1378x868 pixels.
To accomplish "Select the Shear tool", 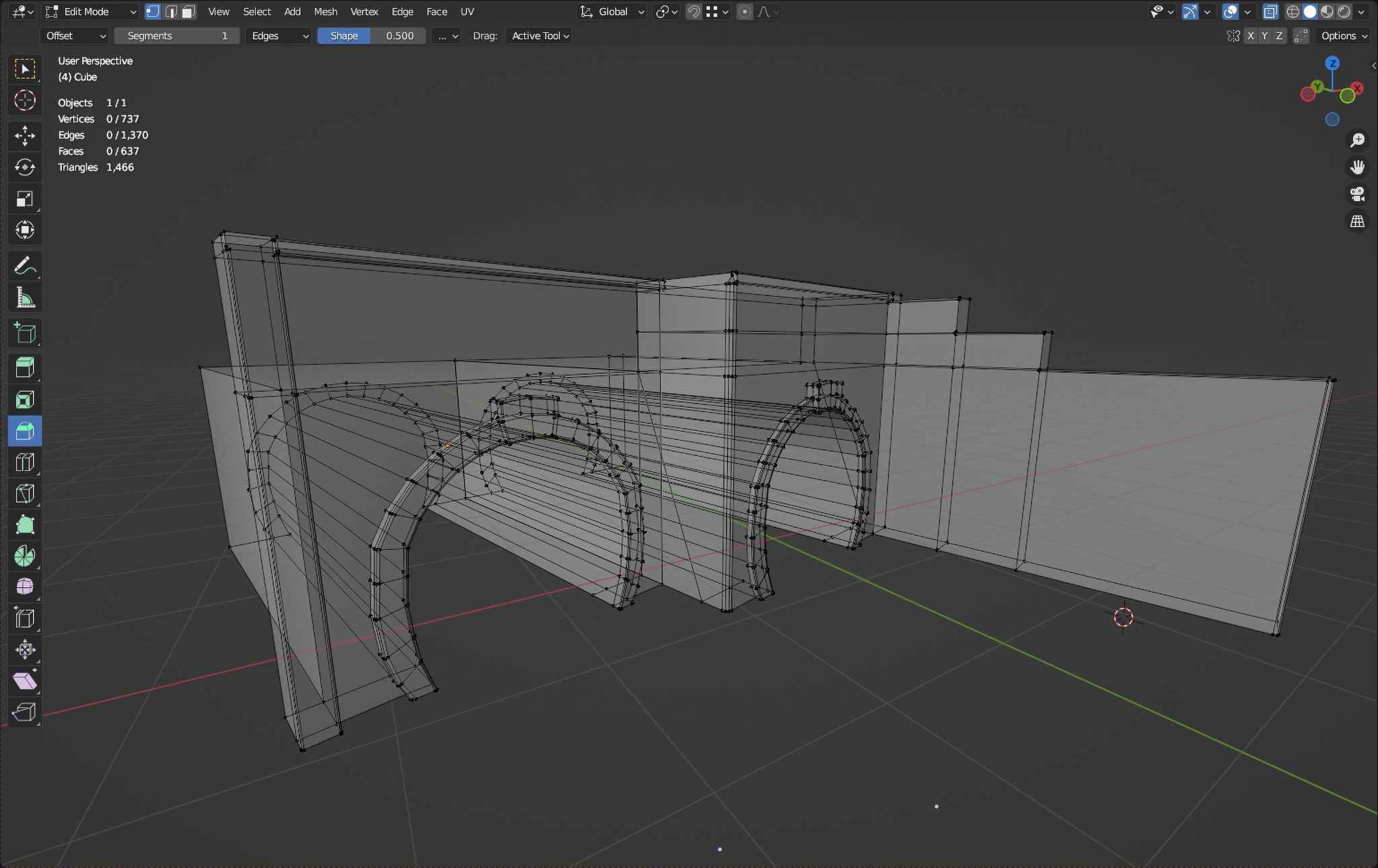I will (25, 681).
